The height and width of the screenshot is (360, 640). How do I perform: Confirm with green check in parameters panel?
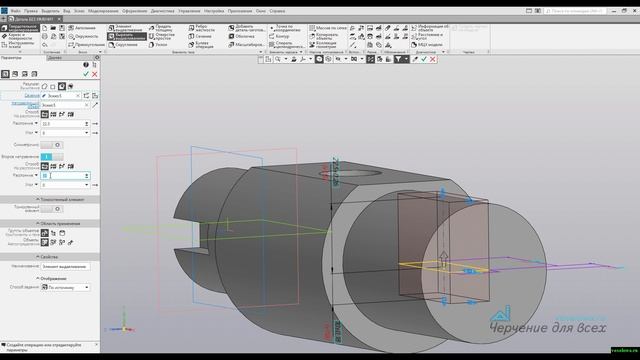86,74
